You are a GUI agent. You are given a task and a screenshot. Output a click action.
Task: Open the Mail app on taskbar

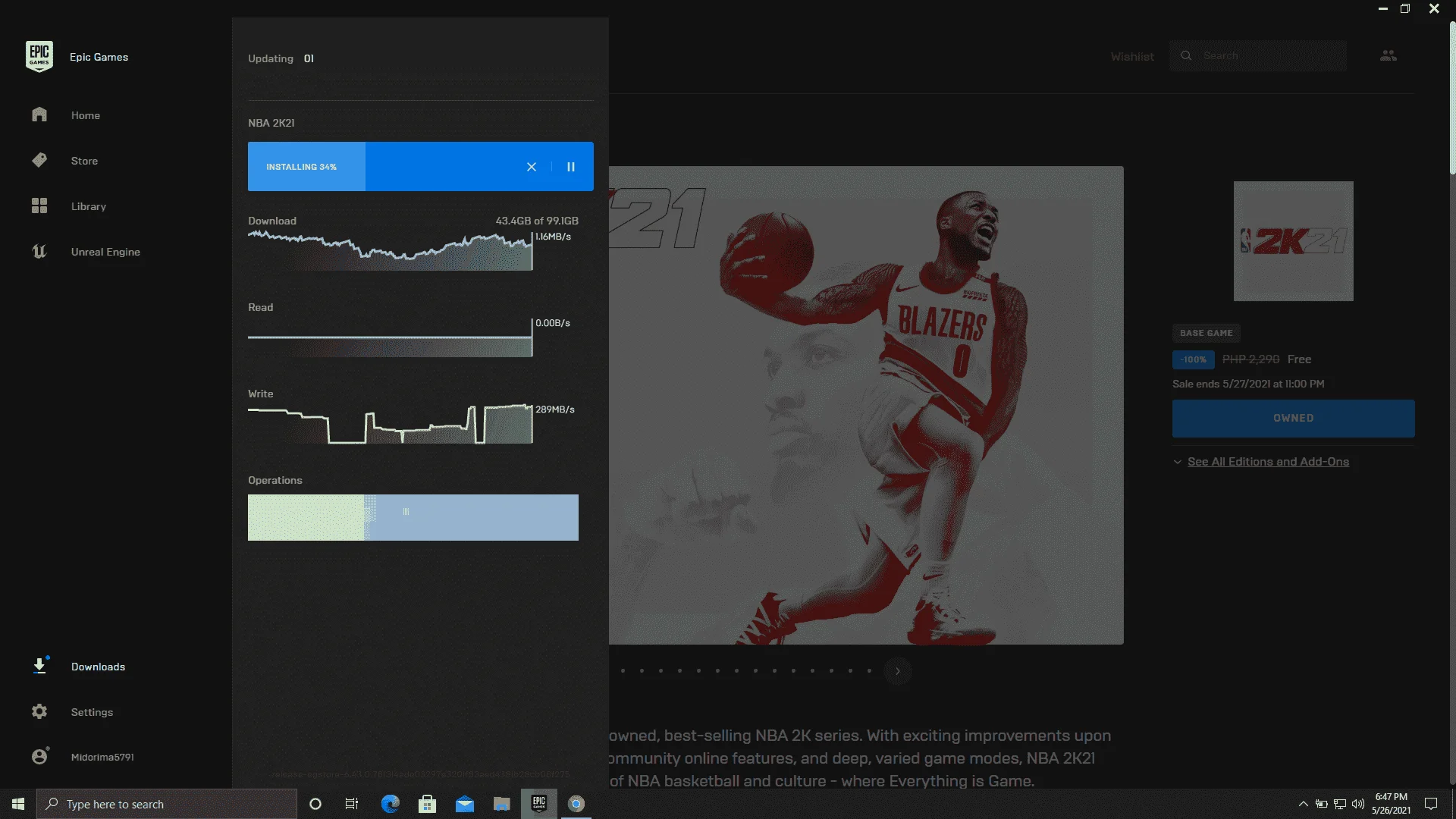(x=464, y=804)
